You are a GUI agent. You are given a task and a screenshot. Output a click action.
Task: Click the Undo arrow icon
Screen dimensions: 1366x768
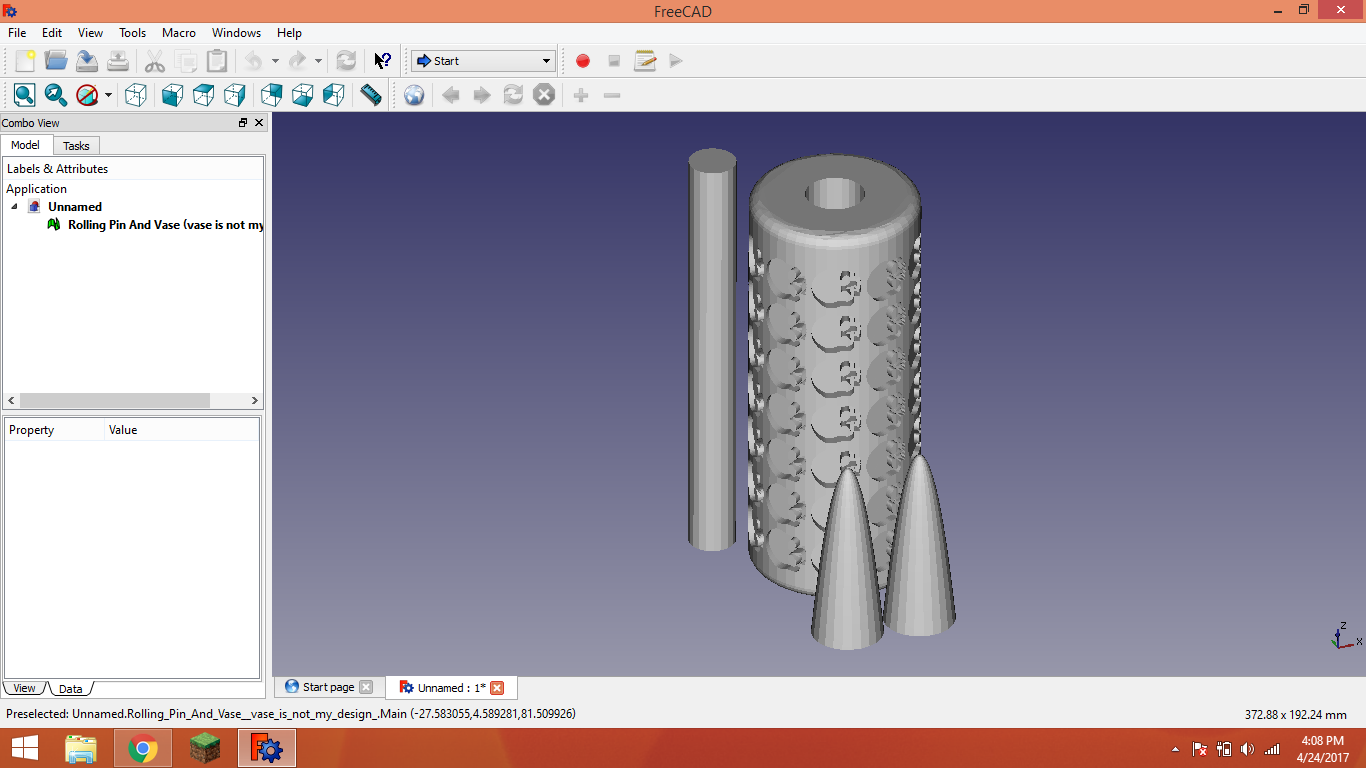coord(253,61)
